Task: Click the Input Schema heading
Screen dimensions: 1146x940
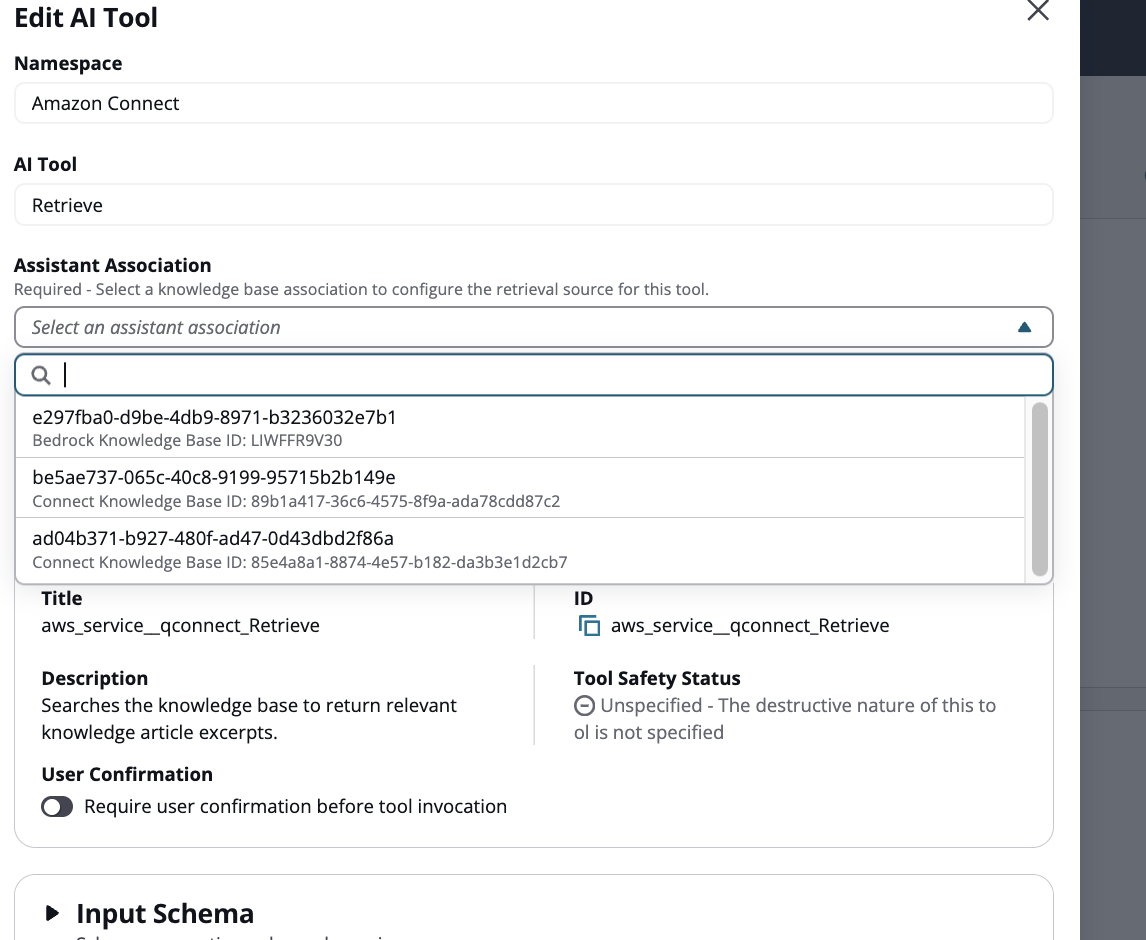Action: 165,913
